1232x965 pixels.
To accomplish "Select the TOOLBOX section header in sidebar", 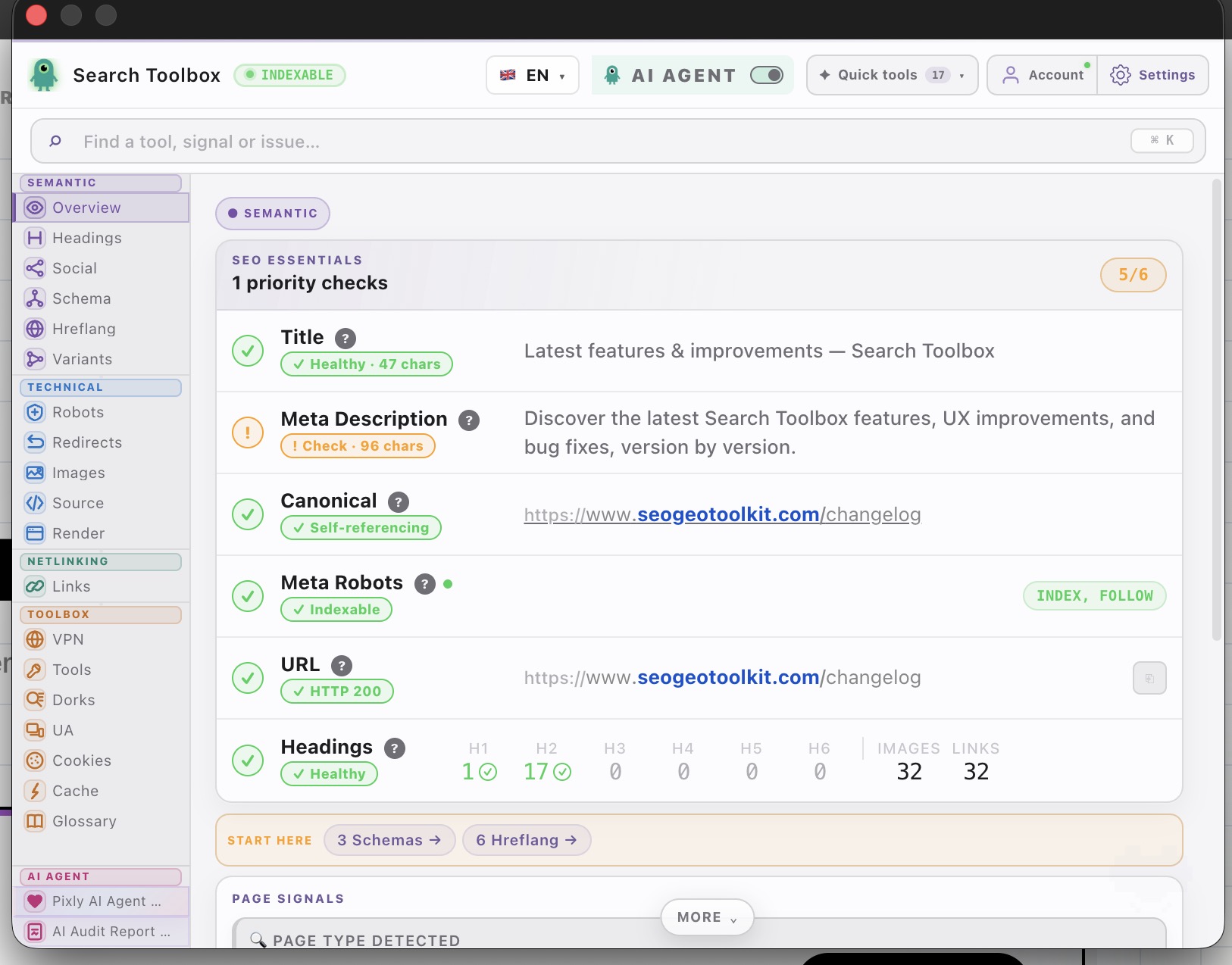I will (x=101, y=614).
